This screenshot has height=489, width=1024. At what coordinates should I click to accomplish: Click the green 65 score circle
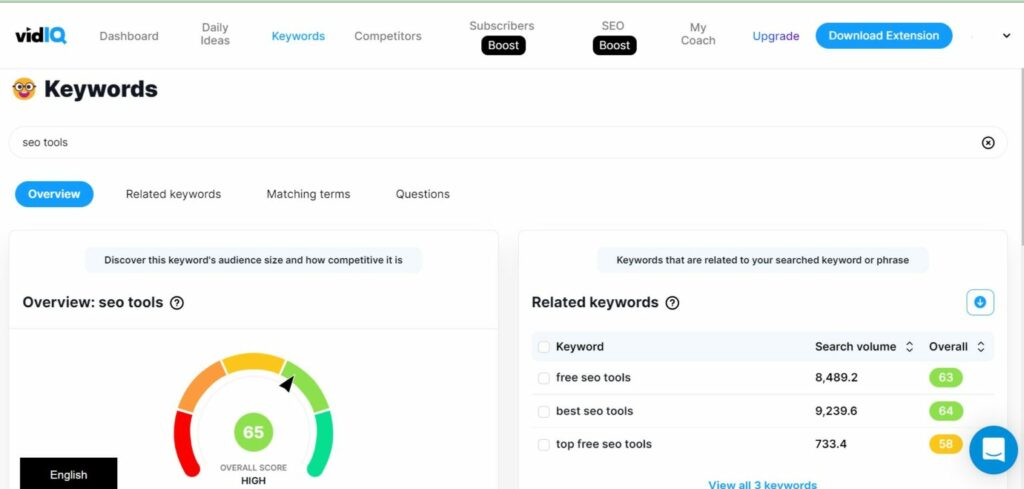[253, 432]
